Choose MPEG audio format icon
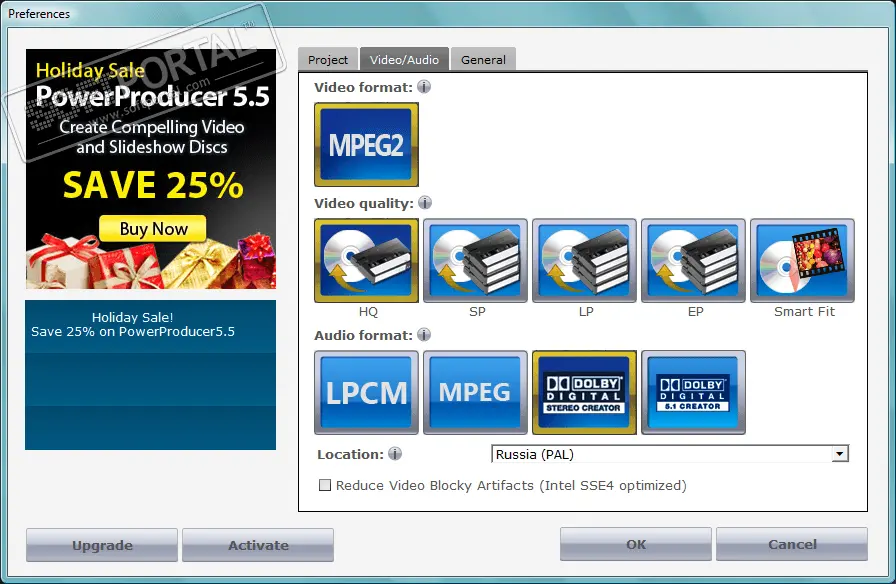This screenshot has height=584, width=896. point(475,392)
